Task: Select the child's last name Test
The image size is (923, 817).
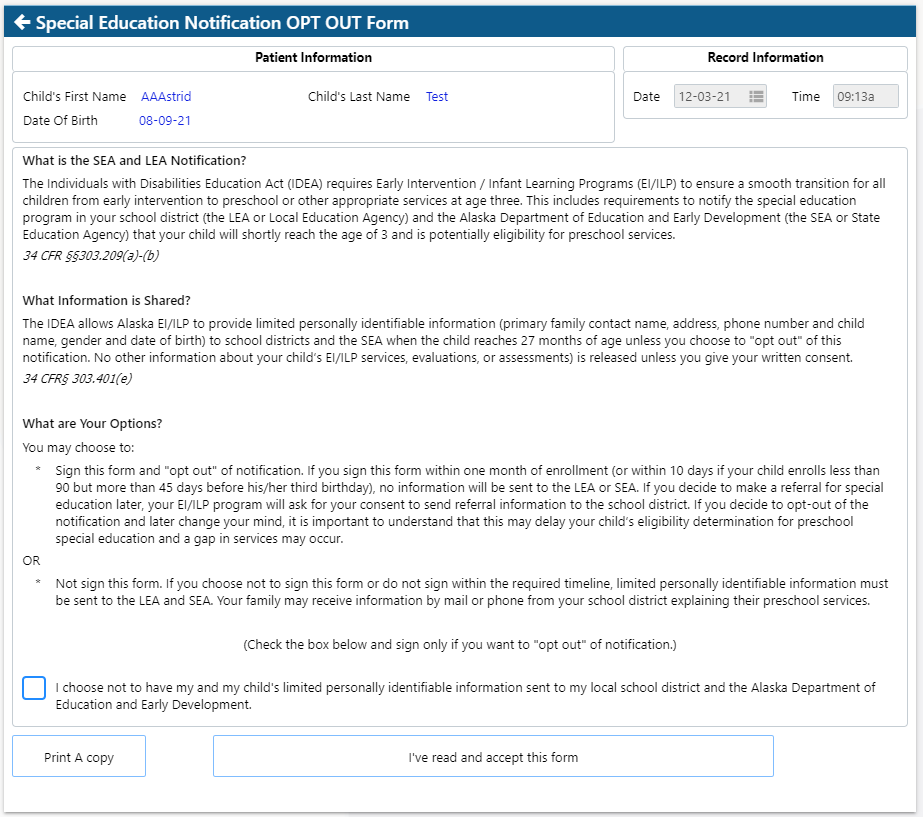Action: (437, 97)
